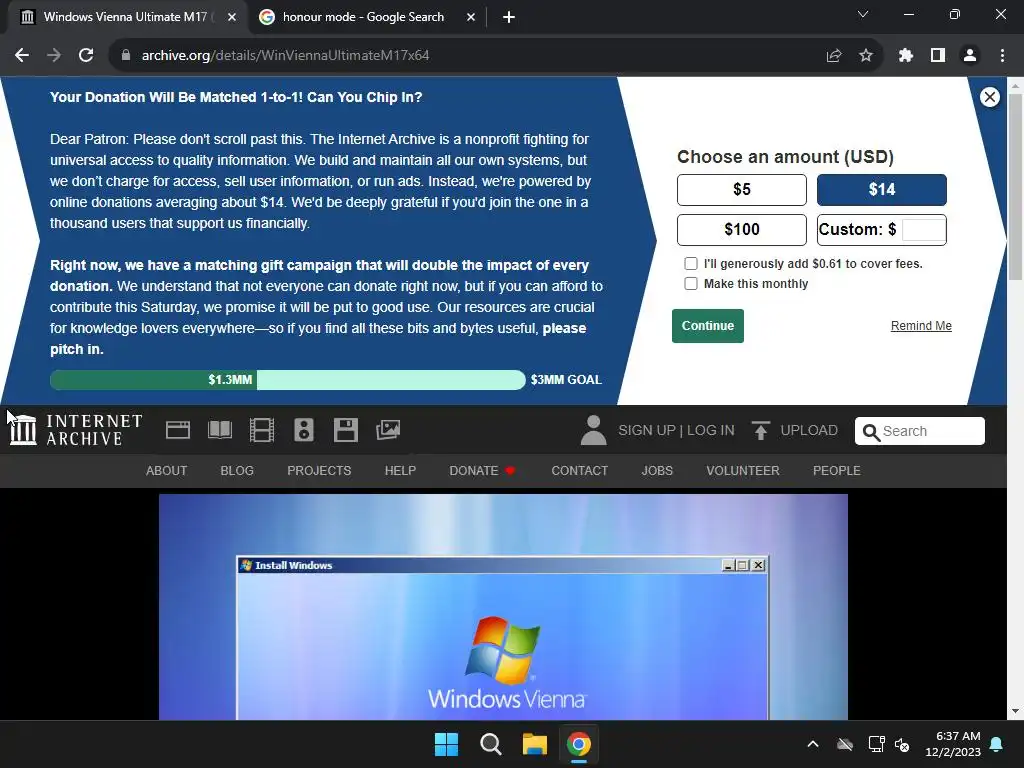Click the Internet Archive search field

point(920,431)
